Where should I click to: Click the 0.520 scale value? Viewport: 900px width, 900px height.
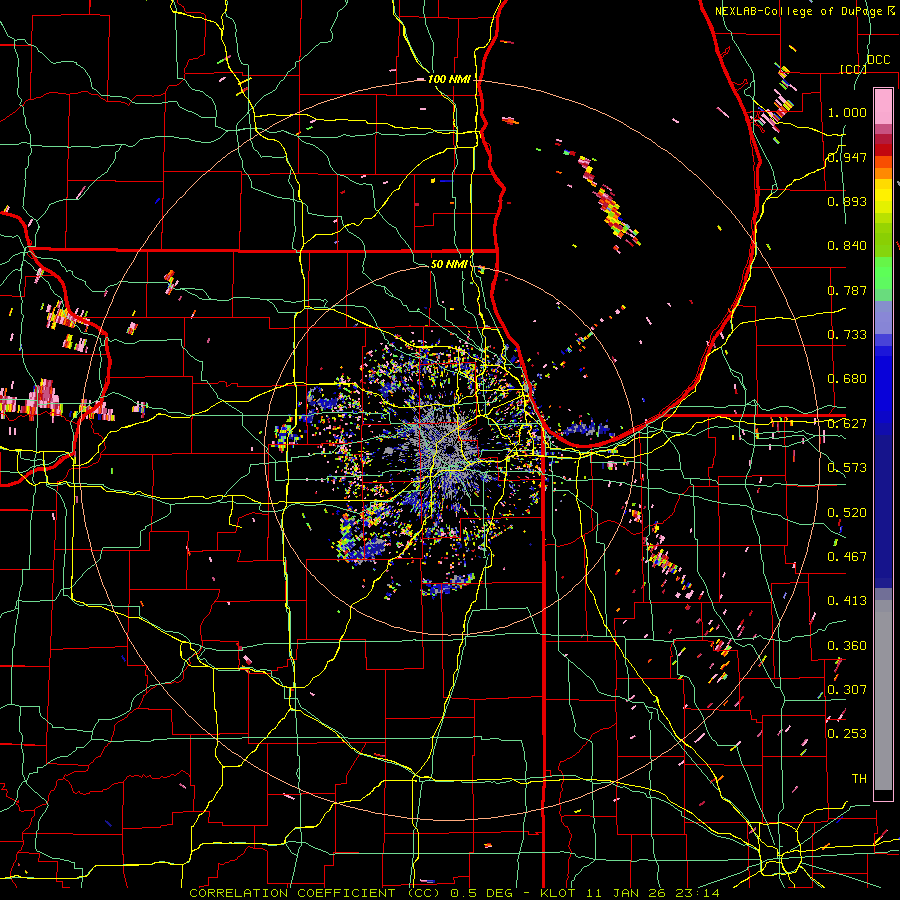(847, 512)
